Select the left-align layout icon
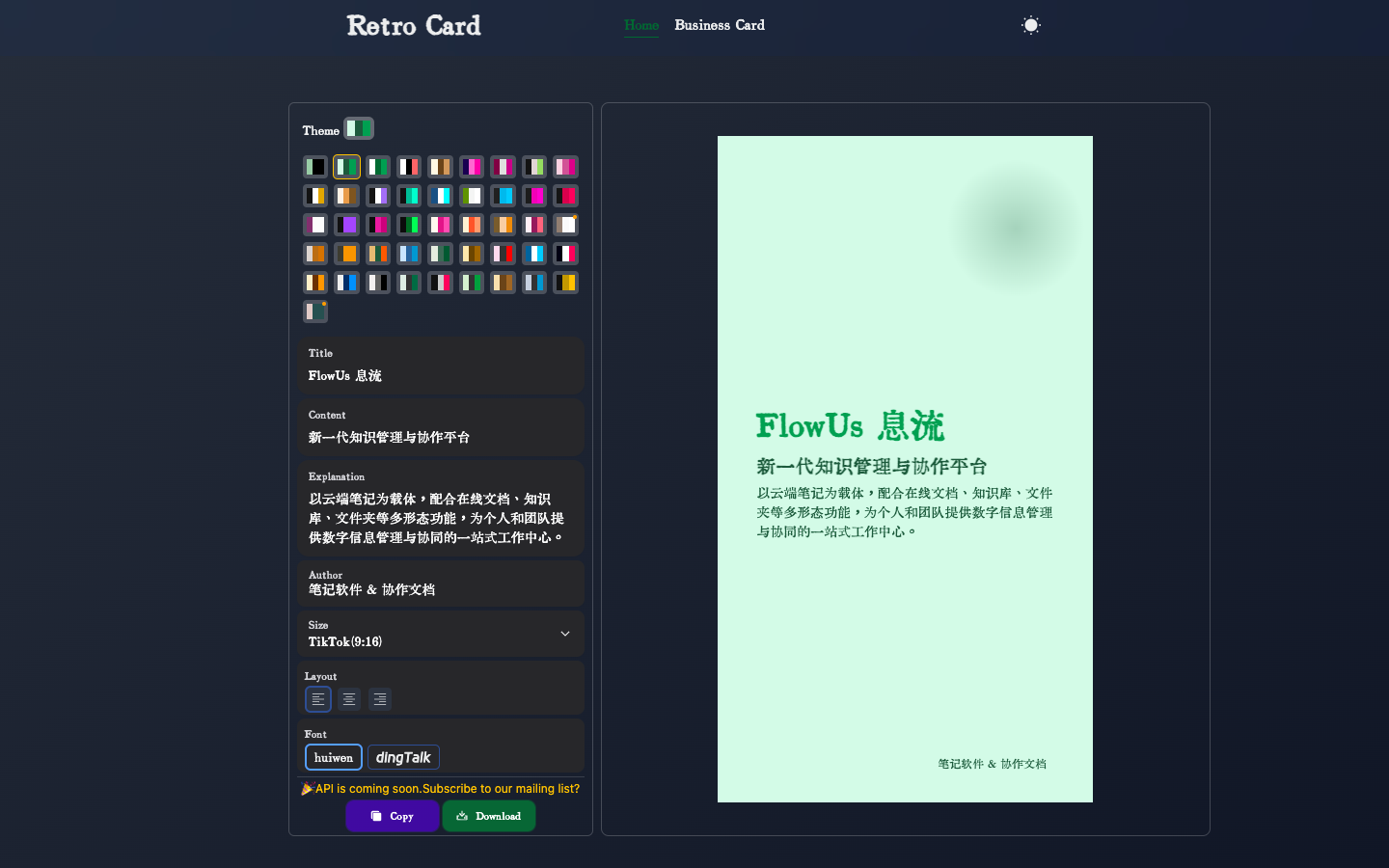1389x868 pixels. point(318,699)
